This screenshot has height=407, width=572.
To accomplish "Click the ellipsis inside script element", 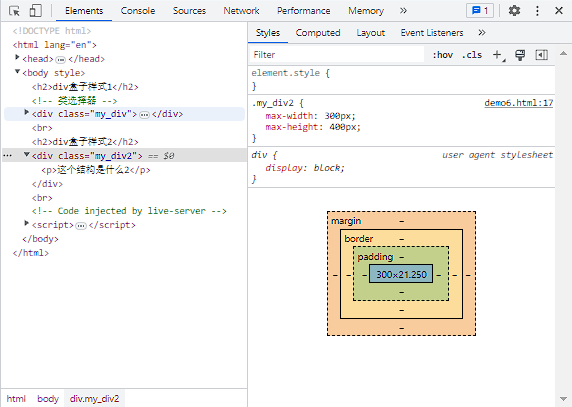I will [81, 226].
